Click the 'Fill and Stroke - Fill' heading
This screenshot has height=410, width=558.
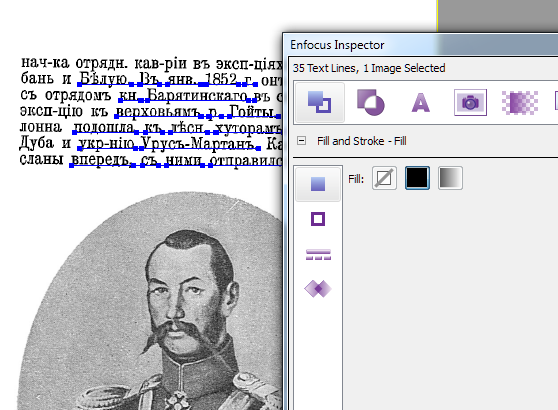pos(362,141)
